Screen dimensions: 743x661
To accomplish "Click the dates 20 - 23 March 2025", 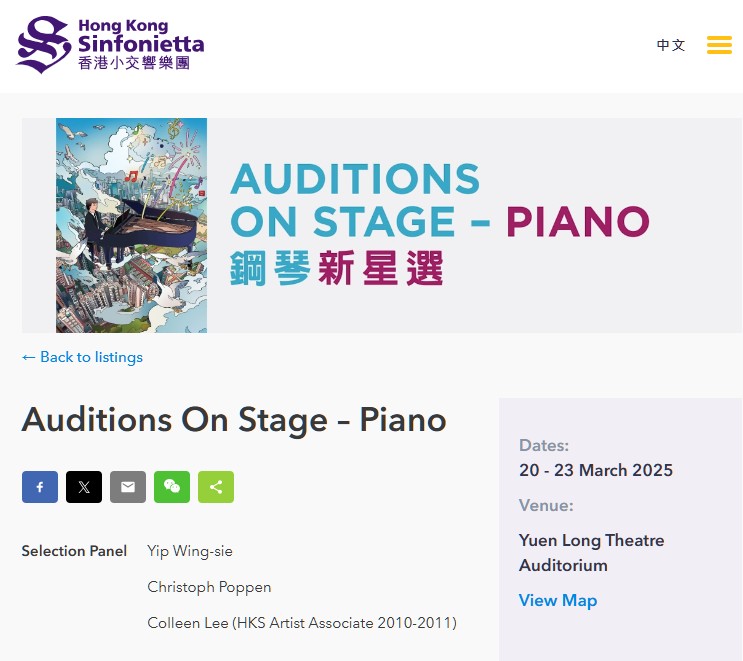I will pyautogui.click(x=596, y=470).
